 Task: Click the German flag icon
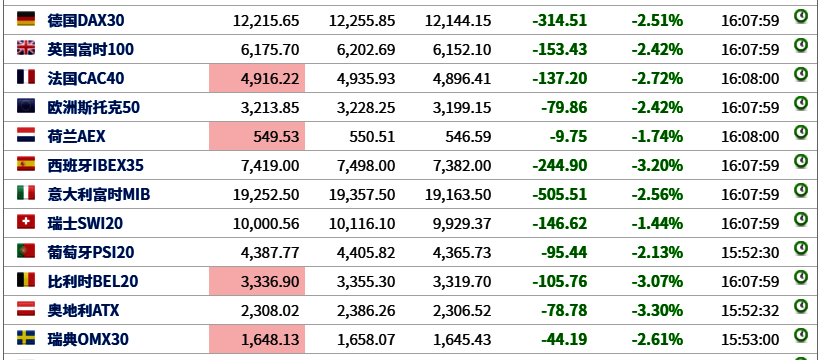click(26, 19)
